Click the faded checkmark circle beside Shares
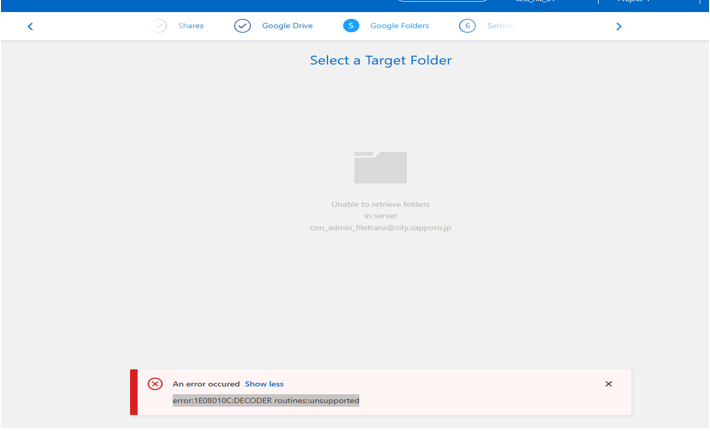This screenshot has width=710, height=431. pyautogui.click(x=159, y=26)
